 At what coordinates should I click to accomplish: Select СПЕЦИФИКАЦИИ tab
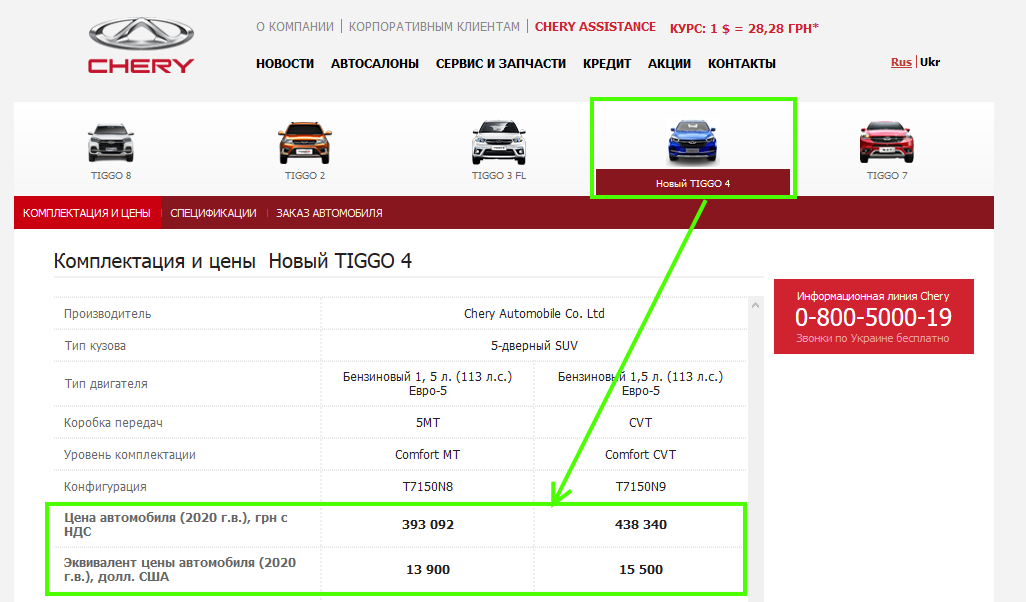213,213
